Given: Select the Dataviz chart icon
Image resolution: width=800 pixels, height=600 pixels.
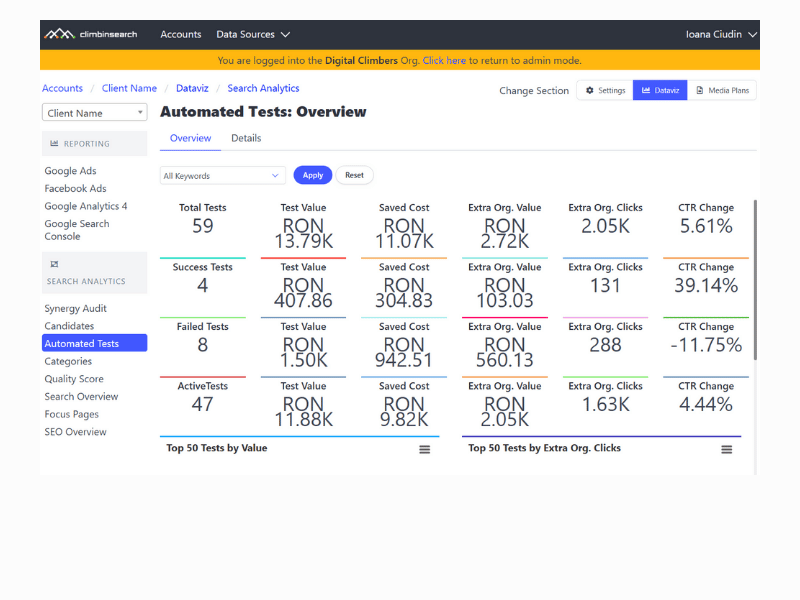Looking at the screenshot, I should [x=660, y=90].
